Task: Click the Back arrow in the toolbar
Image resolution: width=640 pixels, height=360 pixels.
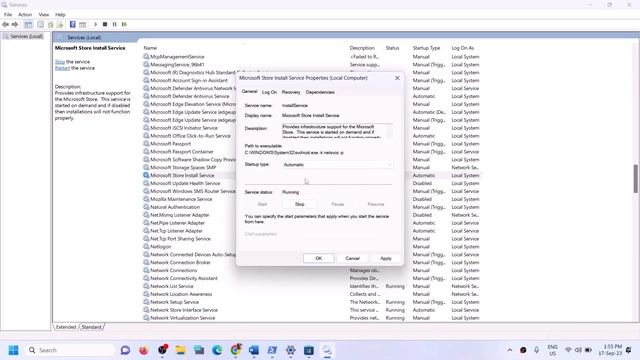Action: [6, 24]
